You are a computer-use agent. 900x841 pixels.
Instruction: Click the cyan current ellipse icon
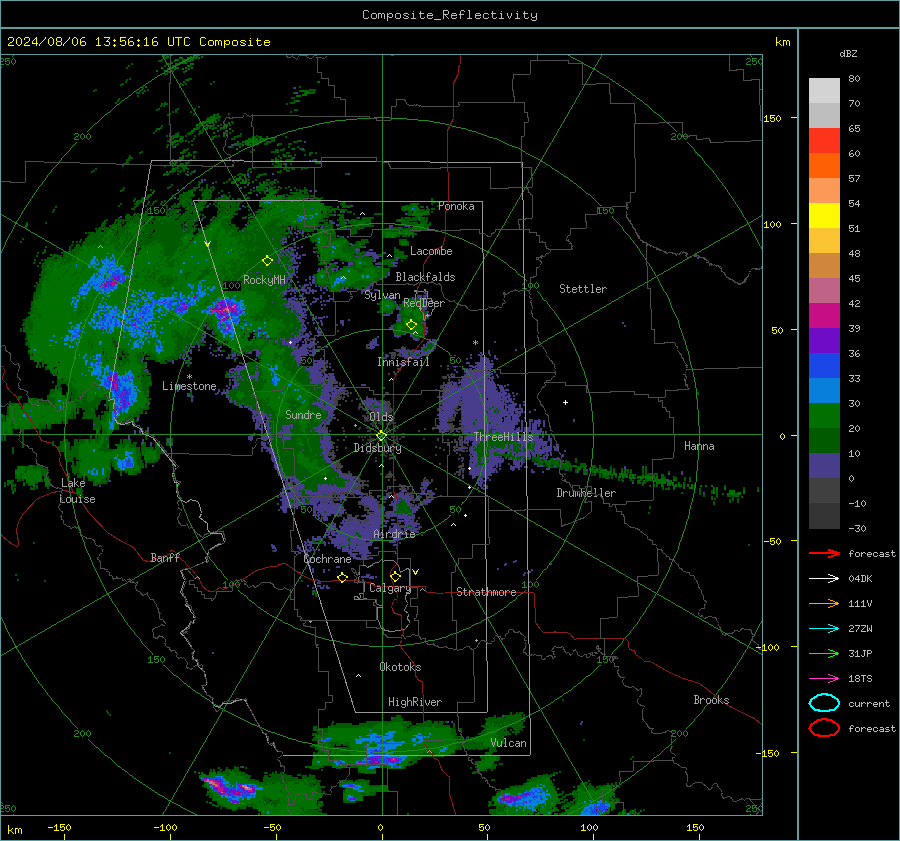point(824,703)
